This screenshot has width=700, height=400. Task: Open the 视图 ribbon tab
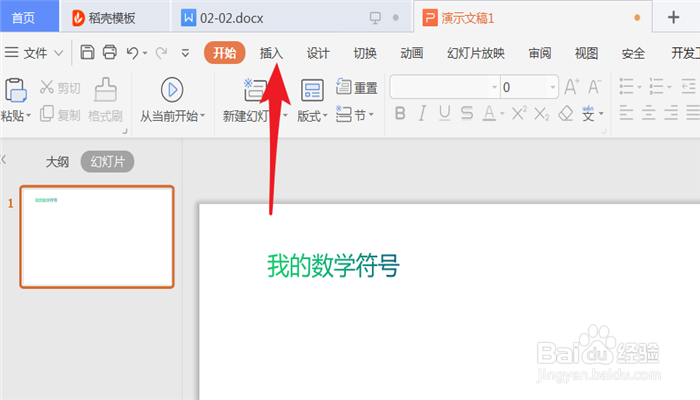point(586,54)
